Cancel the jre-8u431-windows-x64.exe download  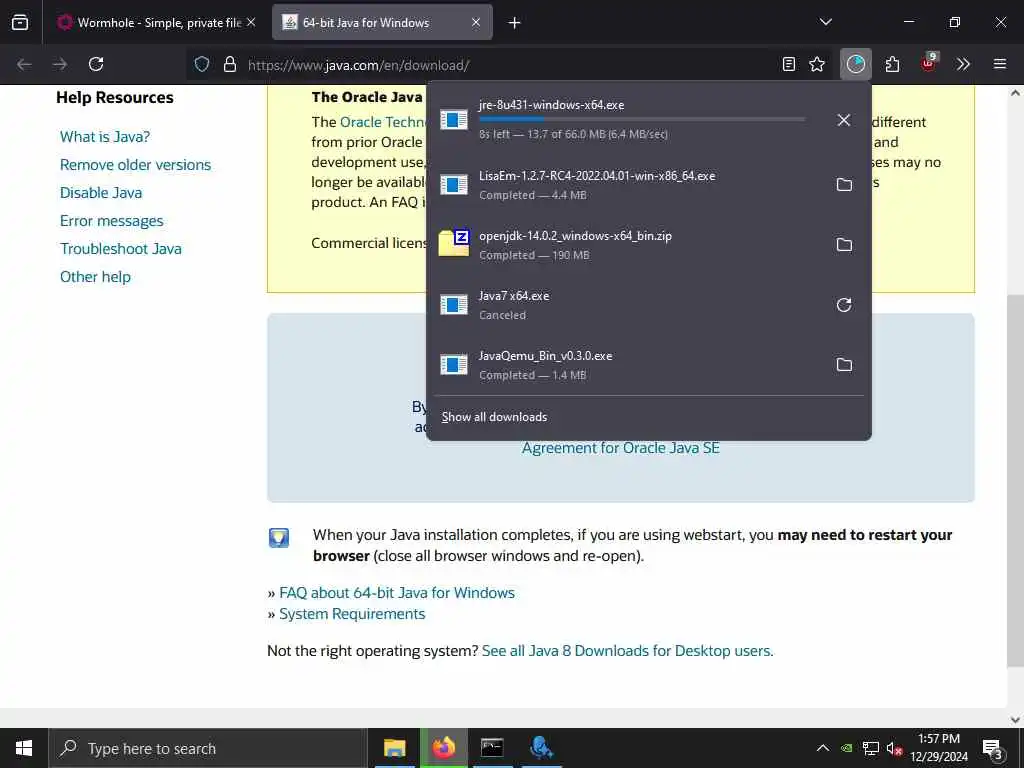pyautogui.click(x=844, y=120)
